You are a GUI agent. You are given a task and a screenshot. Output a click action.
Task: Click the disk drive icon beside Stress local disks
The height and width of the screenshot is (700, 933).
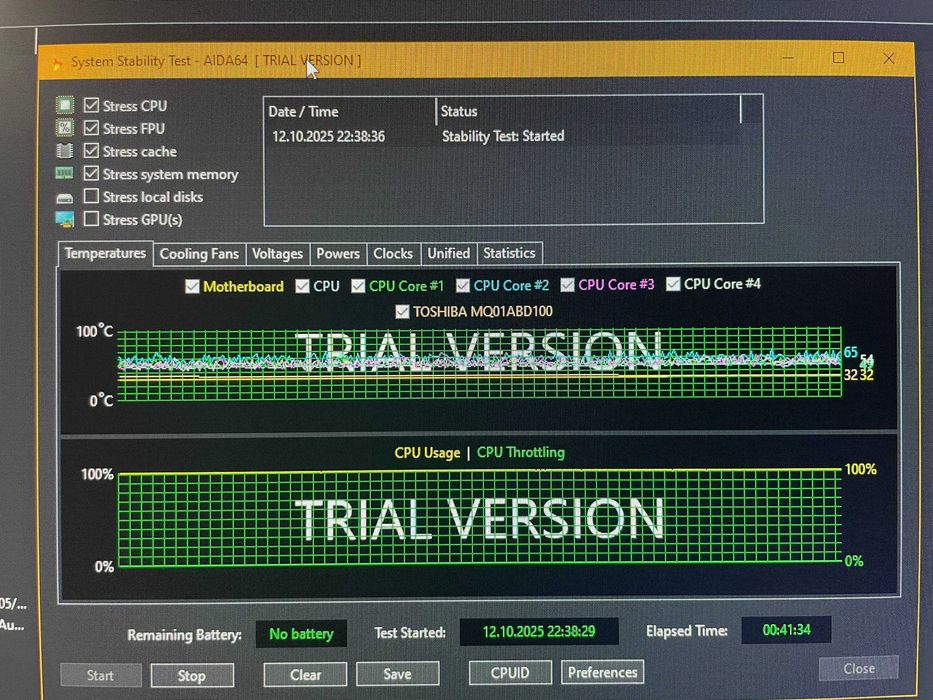pos(65,198)
